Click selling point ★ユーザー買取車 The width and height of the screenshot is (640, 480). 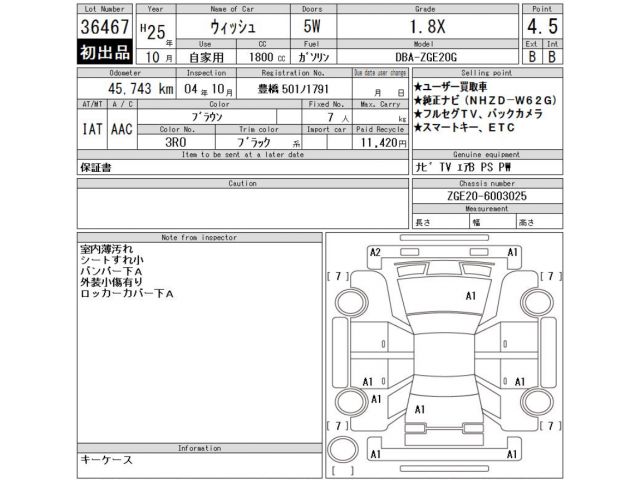click(450, 87)
